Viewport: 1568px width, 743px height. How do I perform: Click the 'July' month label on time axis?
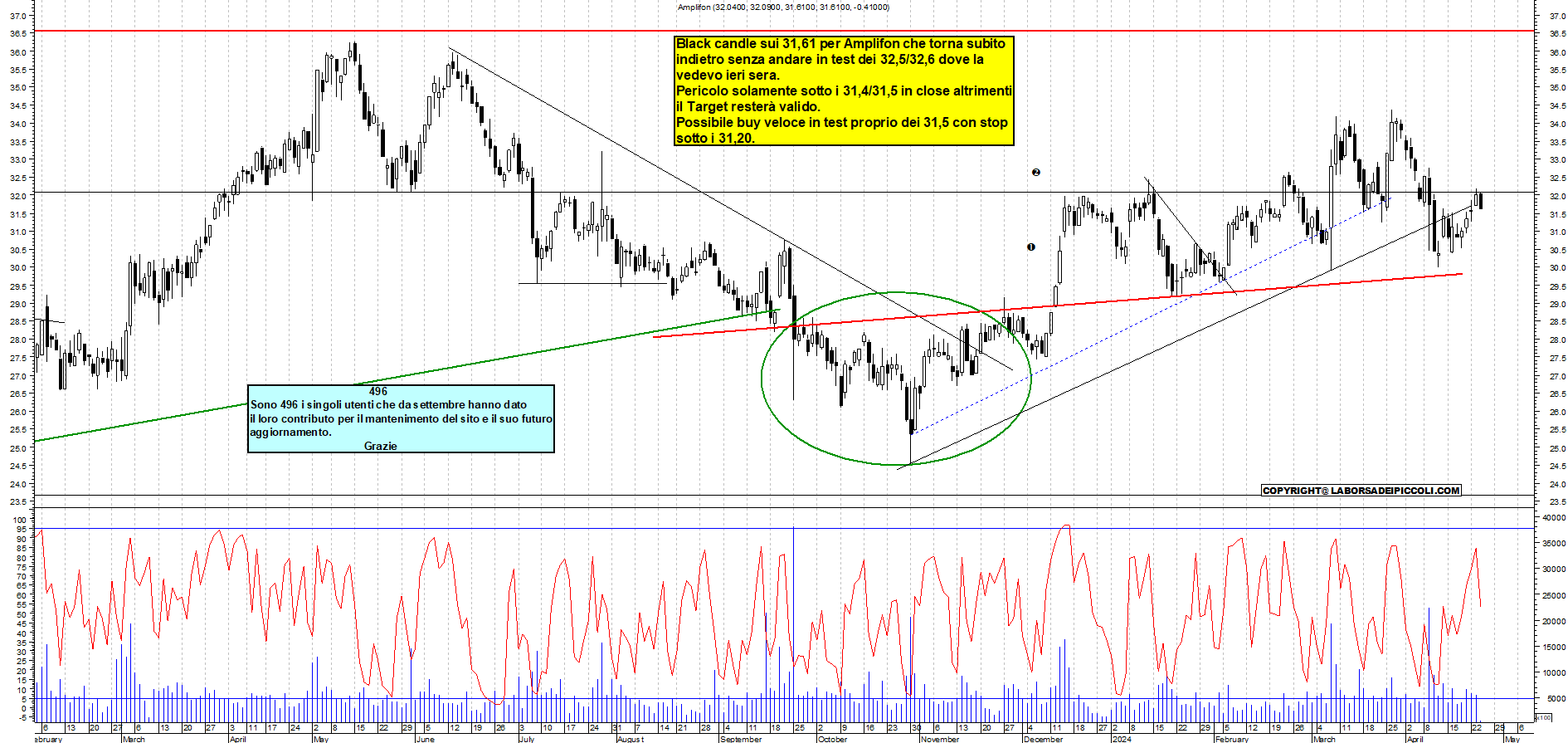[x=527, y=739]
